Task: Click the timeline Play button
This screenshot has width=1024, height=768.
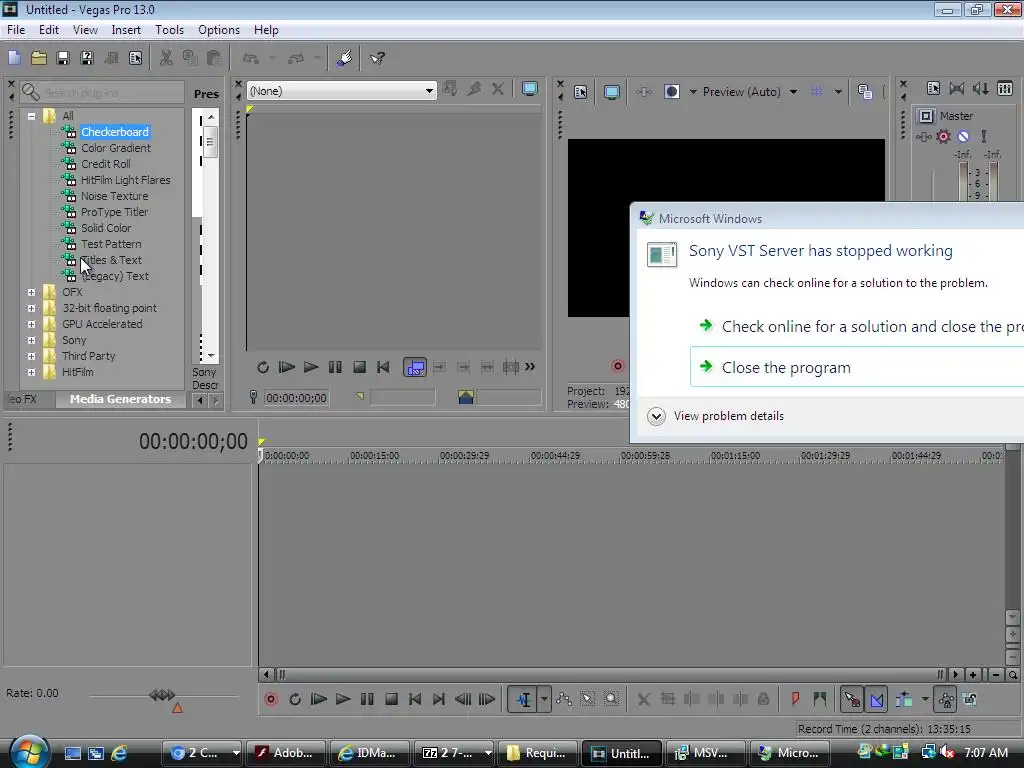Action: pos(343,699)
